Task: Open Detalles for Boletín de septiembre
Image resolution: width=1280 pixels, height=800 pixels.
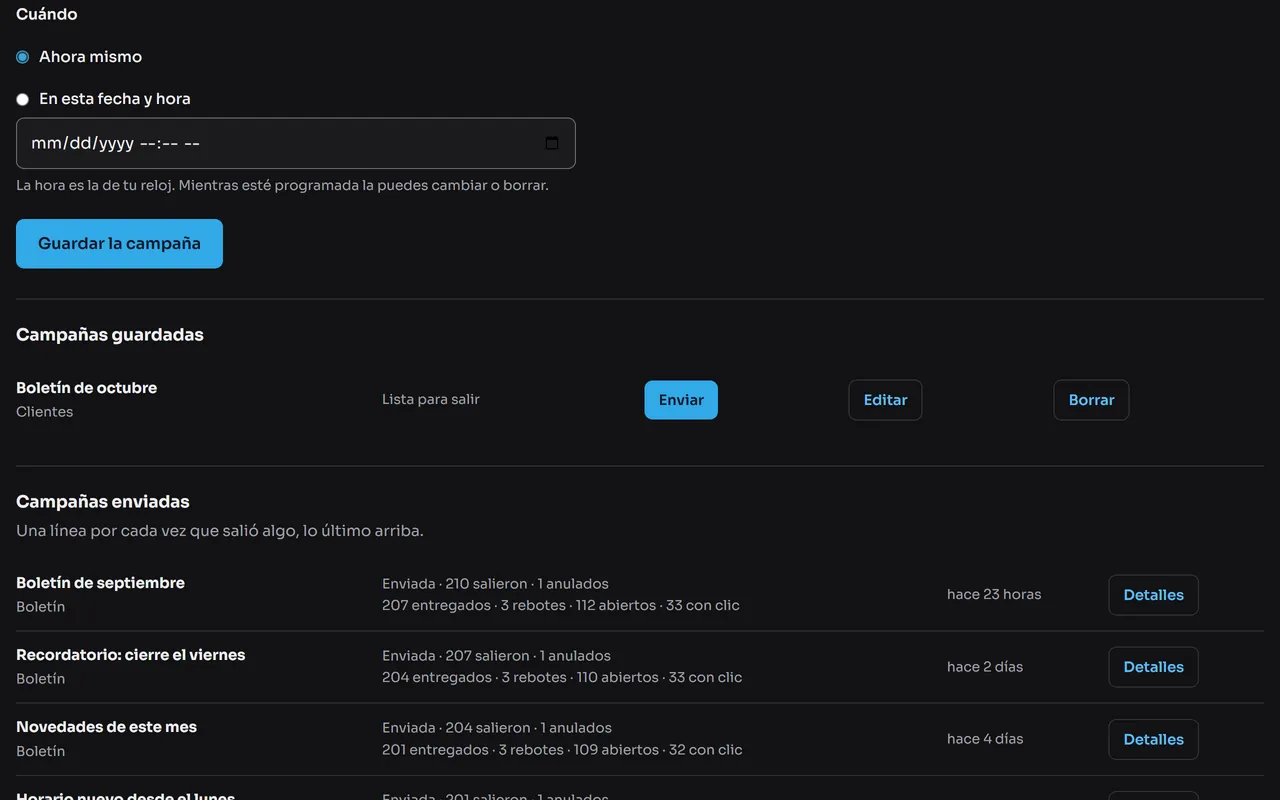Action: click(x=1153, y=595)
